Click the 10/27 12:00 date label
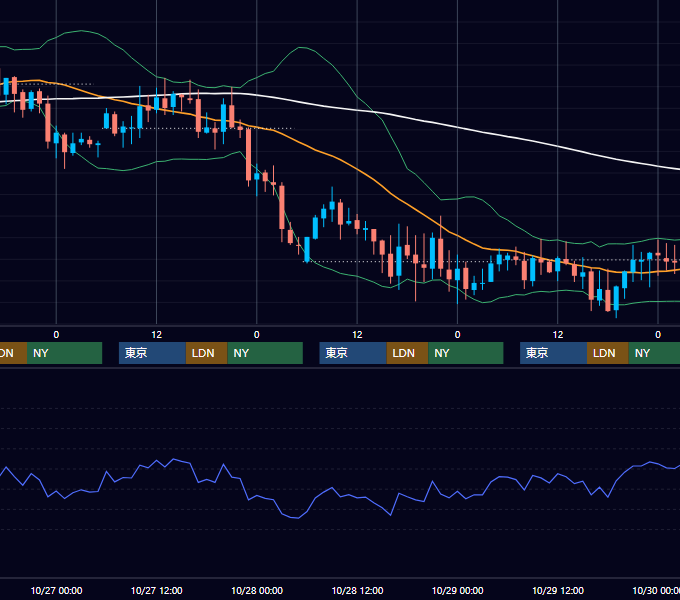The image size is (680, 600). pyautogui.click(x=157, y=590)
